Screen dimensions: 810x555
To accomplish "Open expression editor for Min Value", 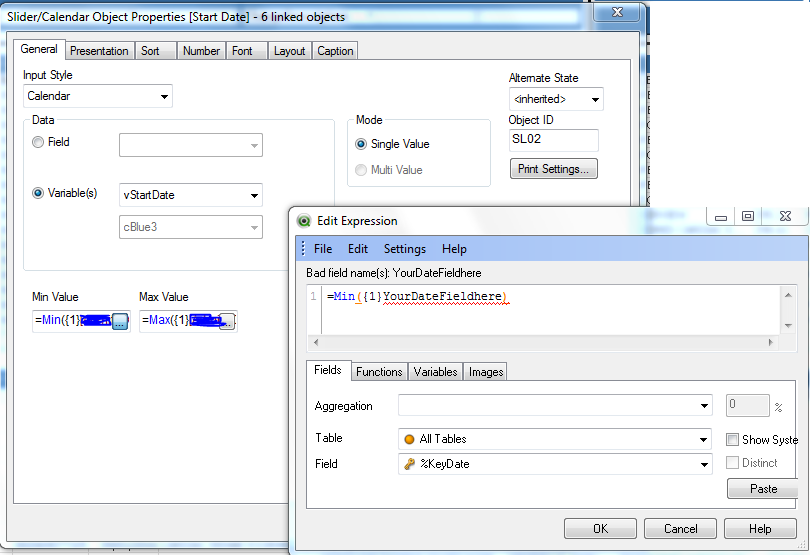I will [x=120, y=321].
